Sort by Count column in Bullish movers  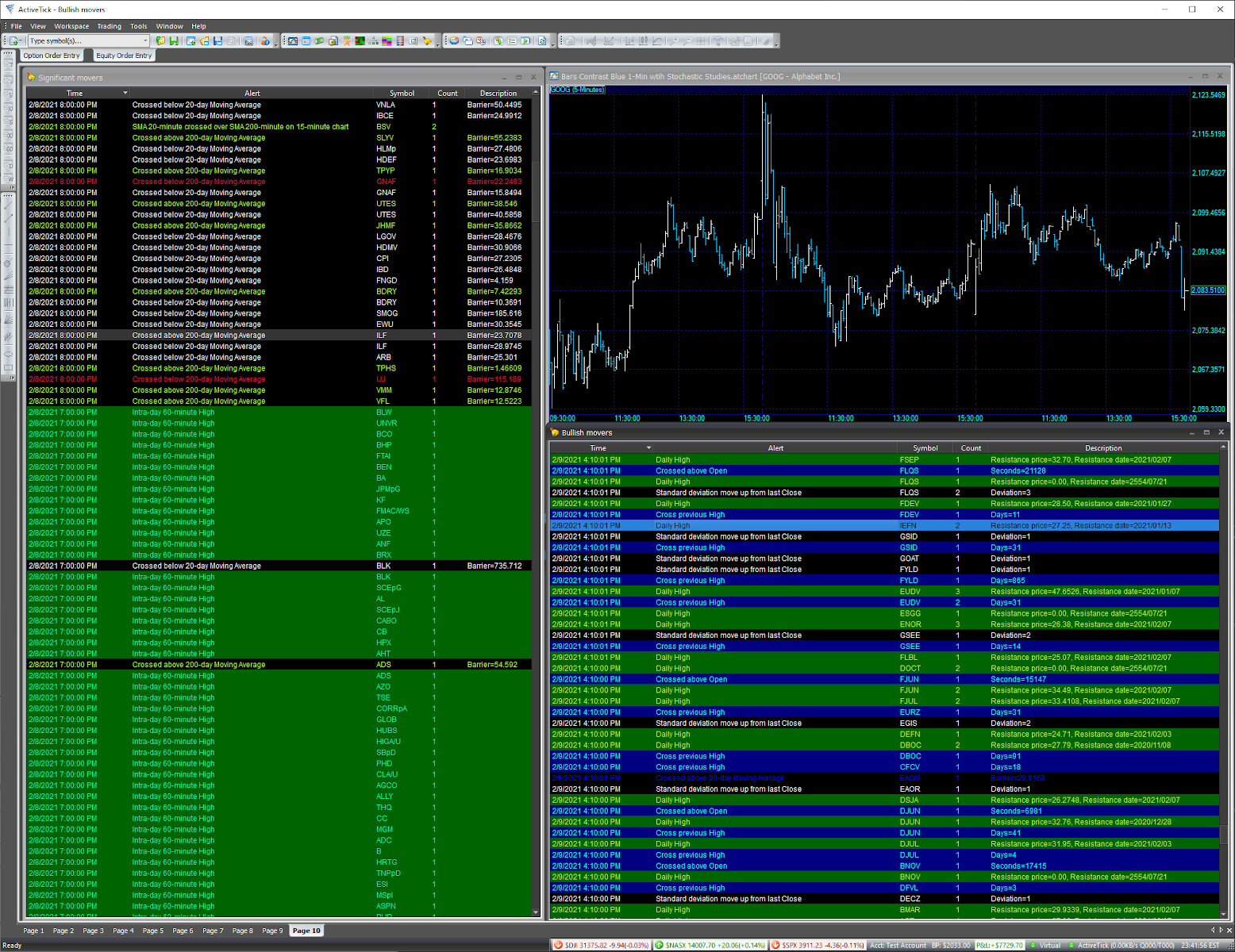pyautogui.click(x=971, y=447)
